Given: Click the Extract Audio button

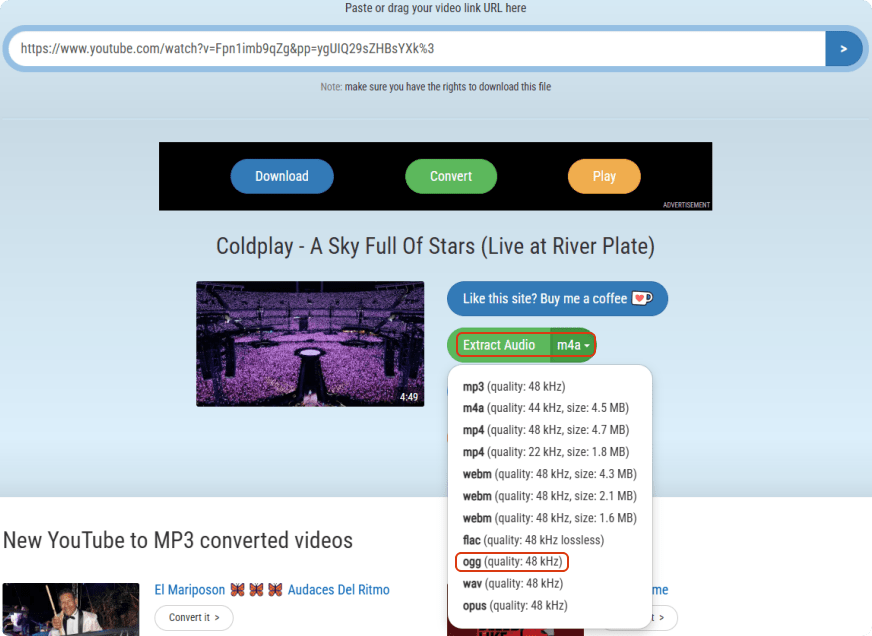Looking at the screenshot, I should (x=499, y=345).
